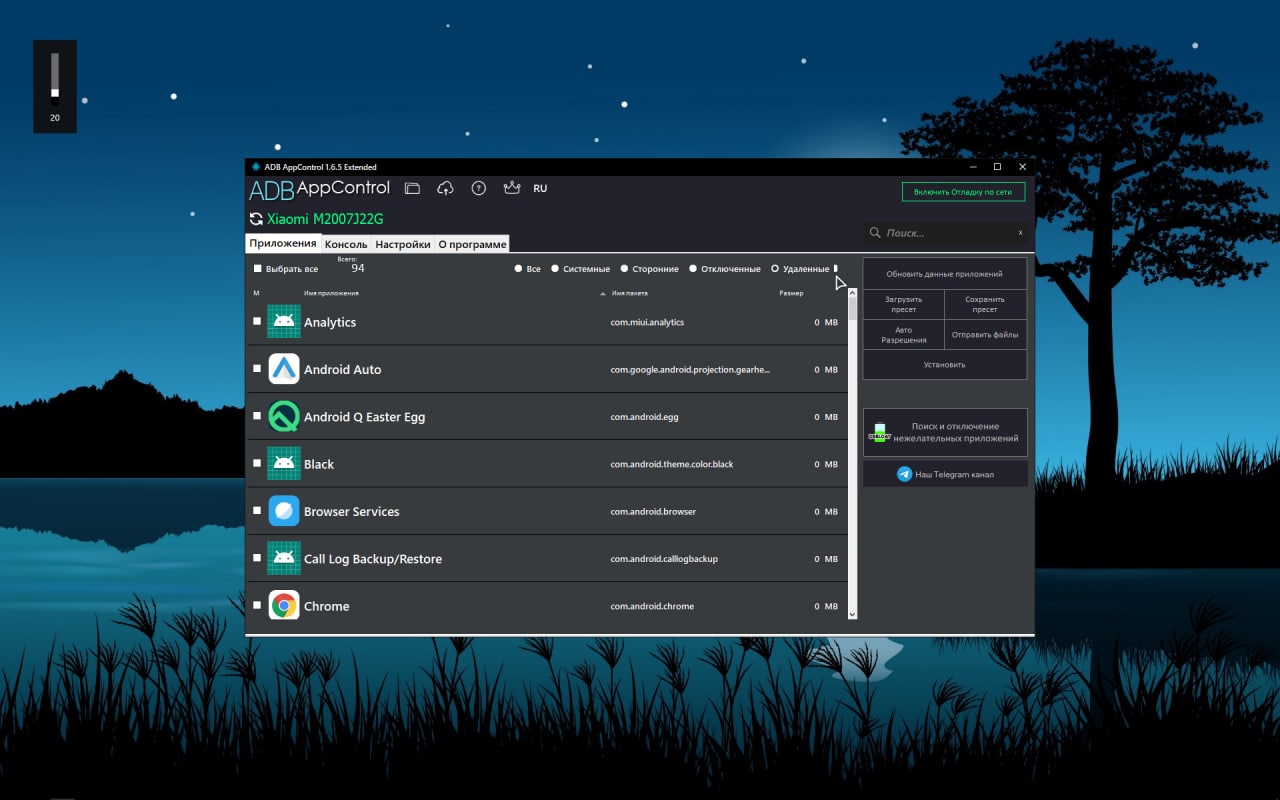Check the Chrome row checkbox
Viewport: 1280px width, 800px height.
[x=257, y=606]
